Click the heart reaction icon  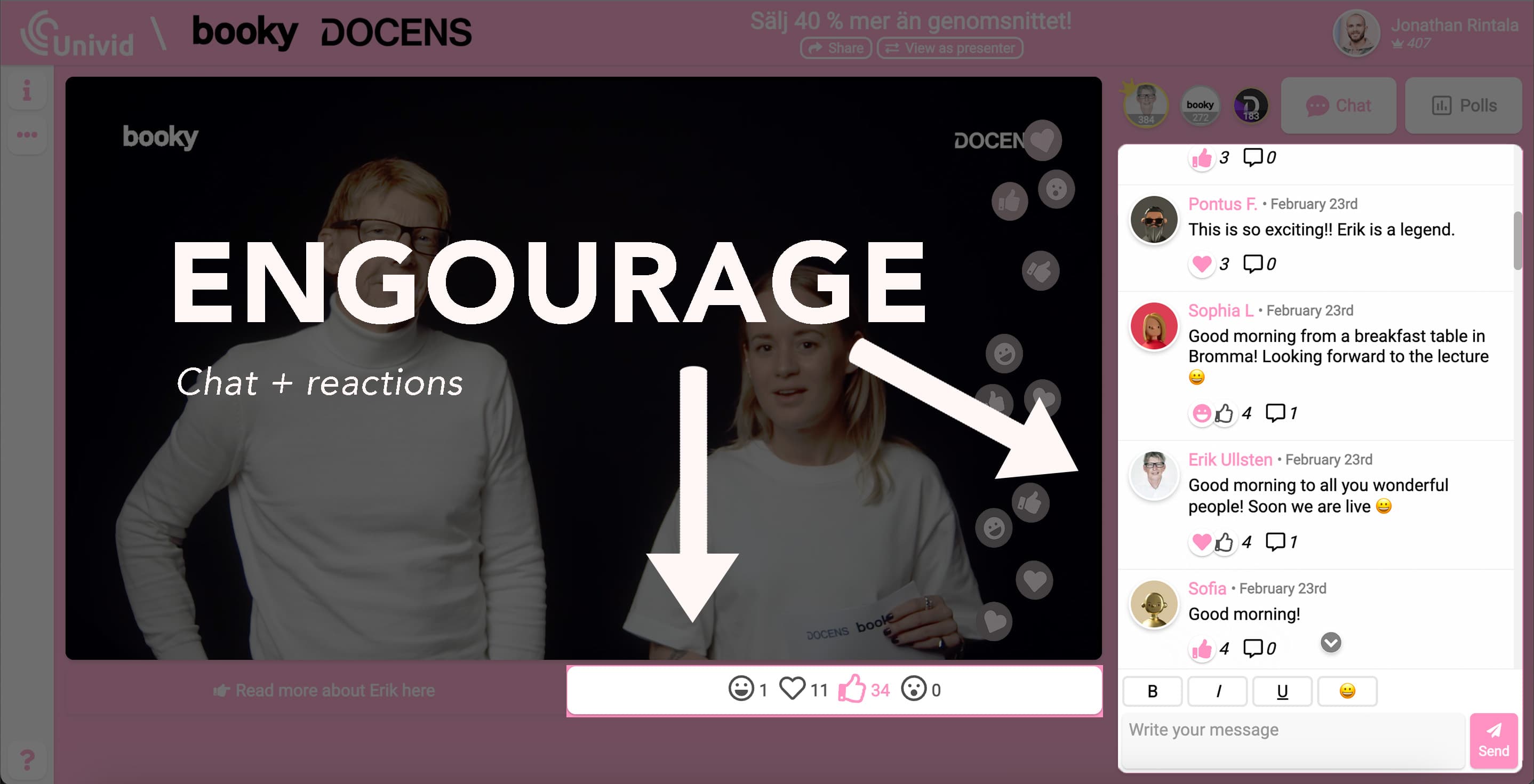coord(796,689)
